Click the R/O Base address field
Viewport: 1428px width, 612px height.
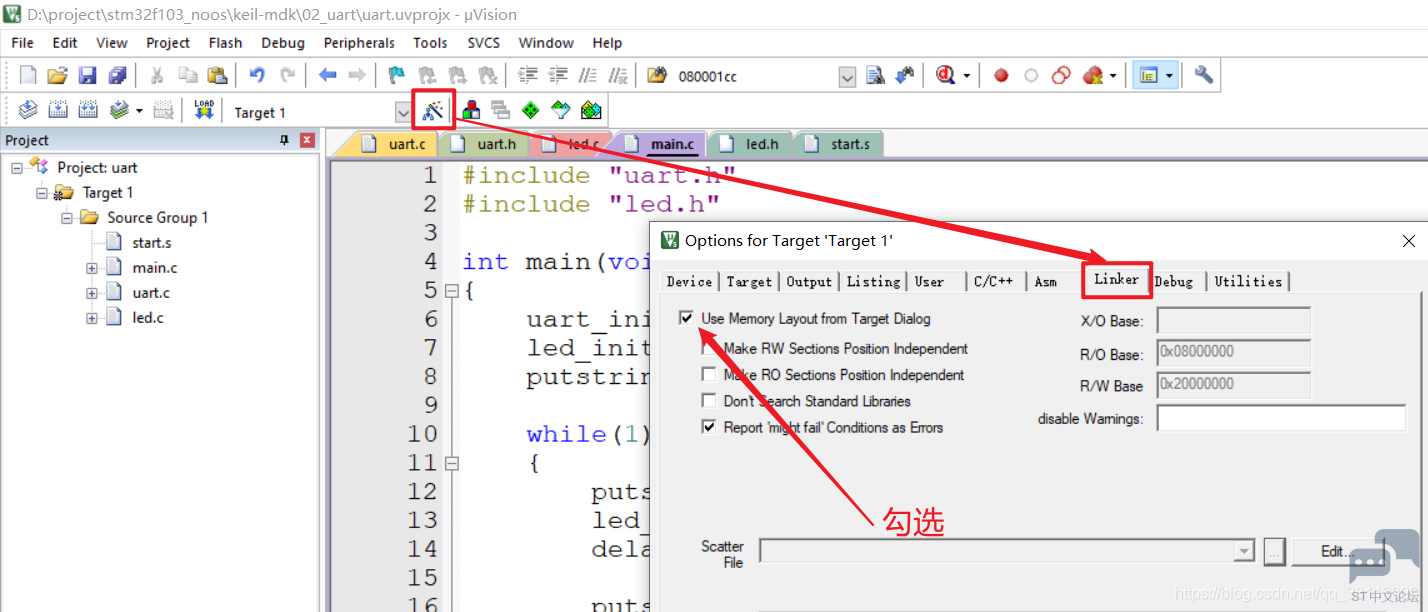(1234, 353)
